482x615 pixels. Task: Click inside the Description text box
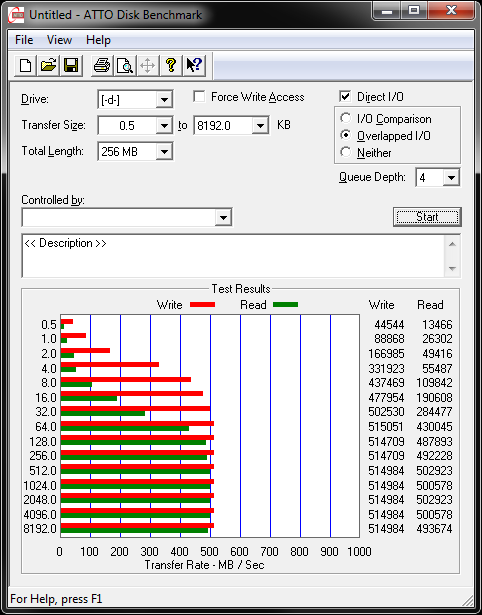coord(234,256)
